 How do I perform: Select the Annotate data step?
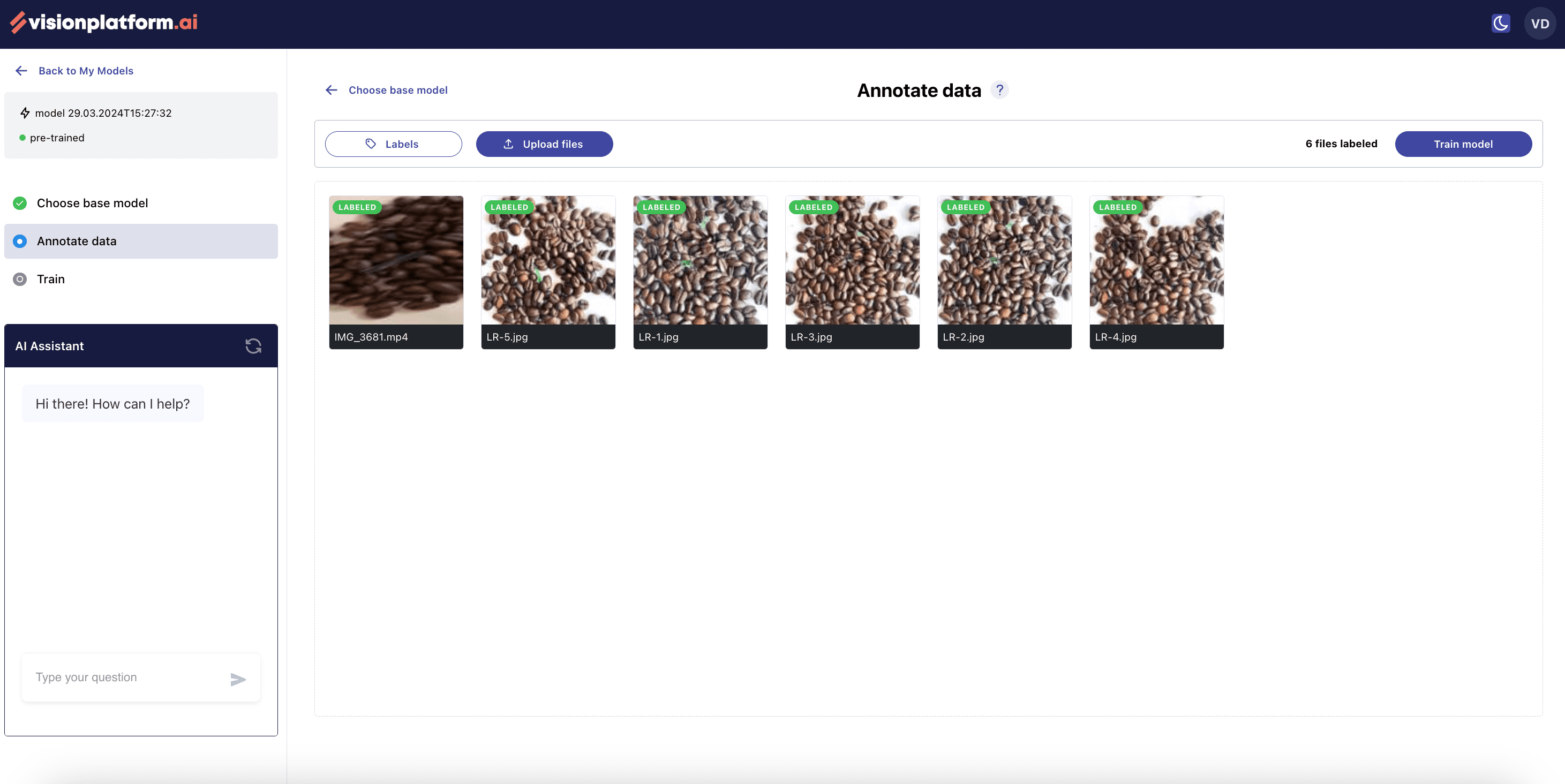tap(77, 241)
